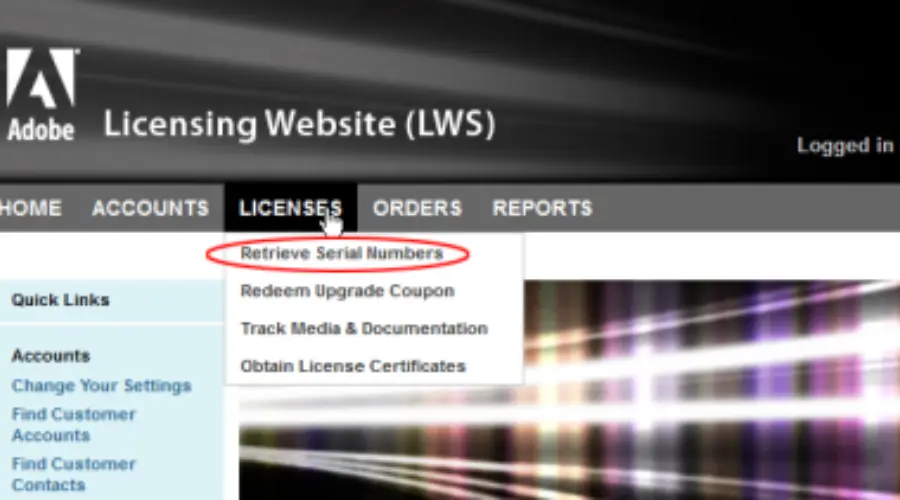Select Obtain License Certificates
Image resolution: width=900 pixels, height=500 pixels.
point(352,366)
